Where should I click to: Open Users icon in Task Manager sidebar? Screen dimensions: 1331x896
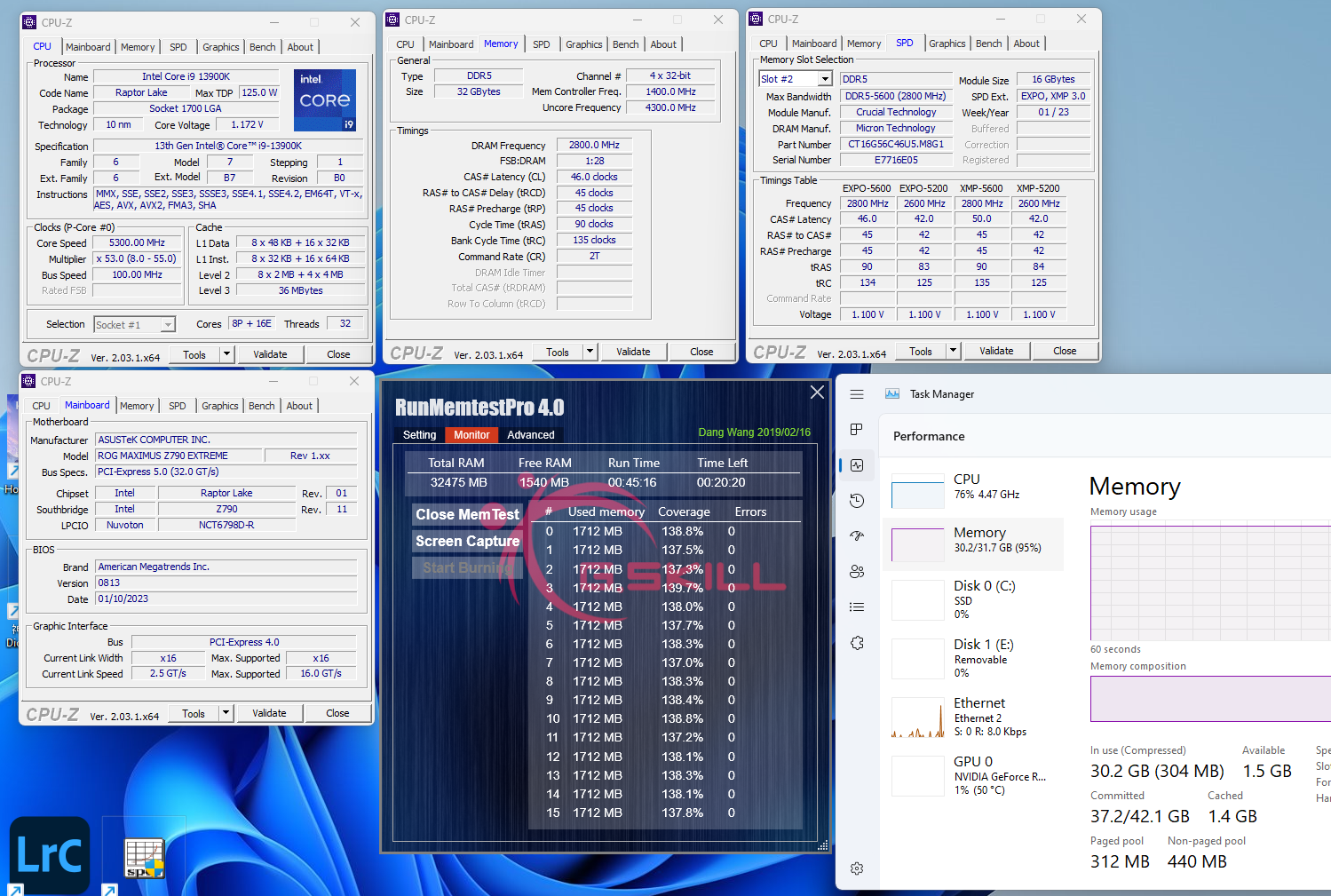(857, 572)
